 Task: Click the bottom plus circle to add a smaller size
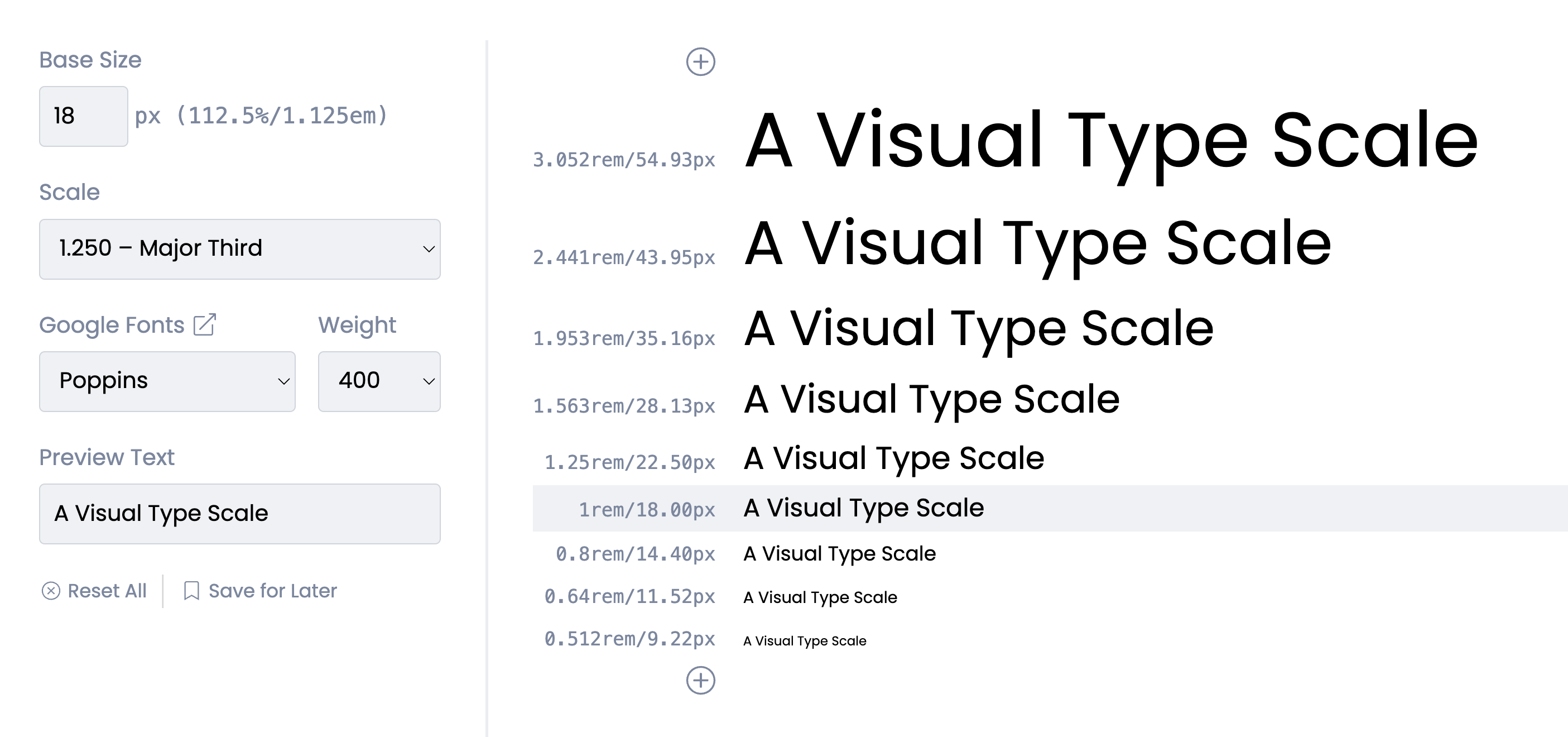(700, 681)
